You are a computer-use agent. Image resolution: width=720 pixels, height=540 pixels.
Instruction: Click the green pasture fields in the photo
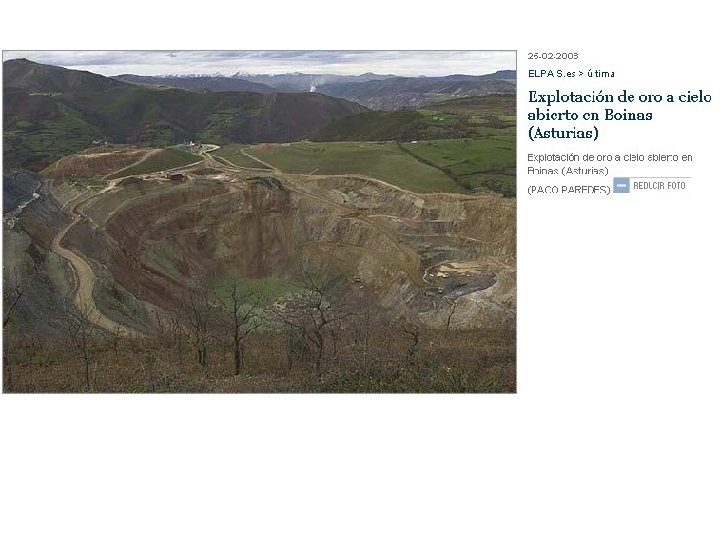[367, 163]
